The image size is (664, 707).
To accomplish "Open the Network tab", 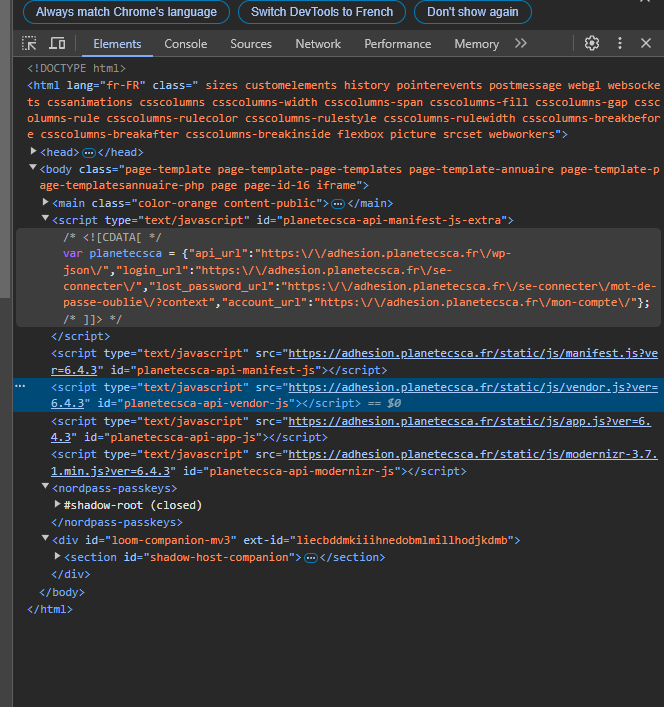I will [318, 44].
